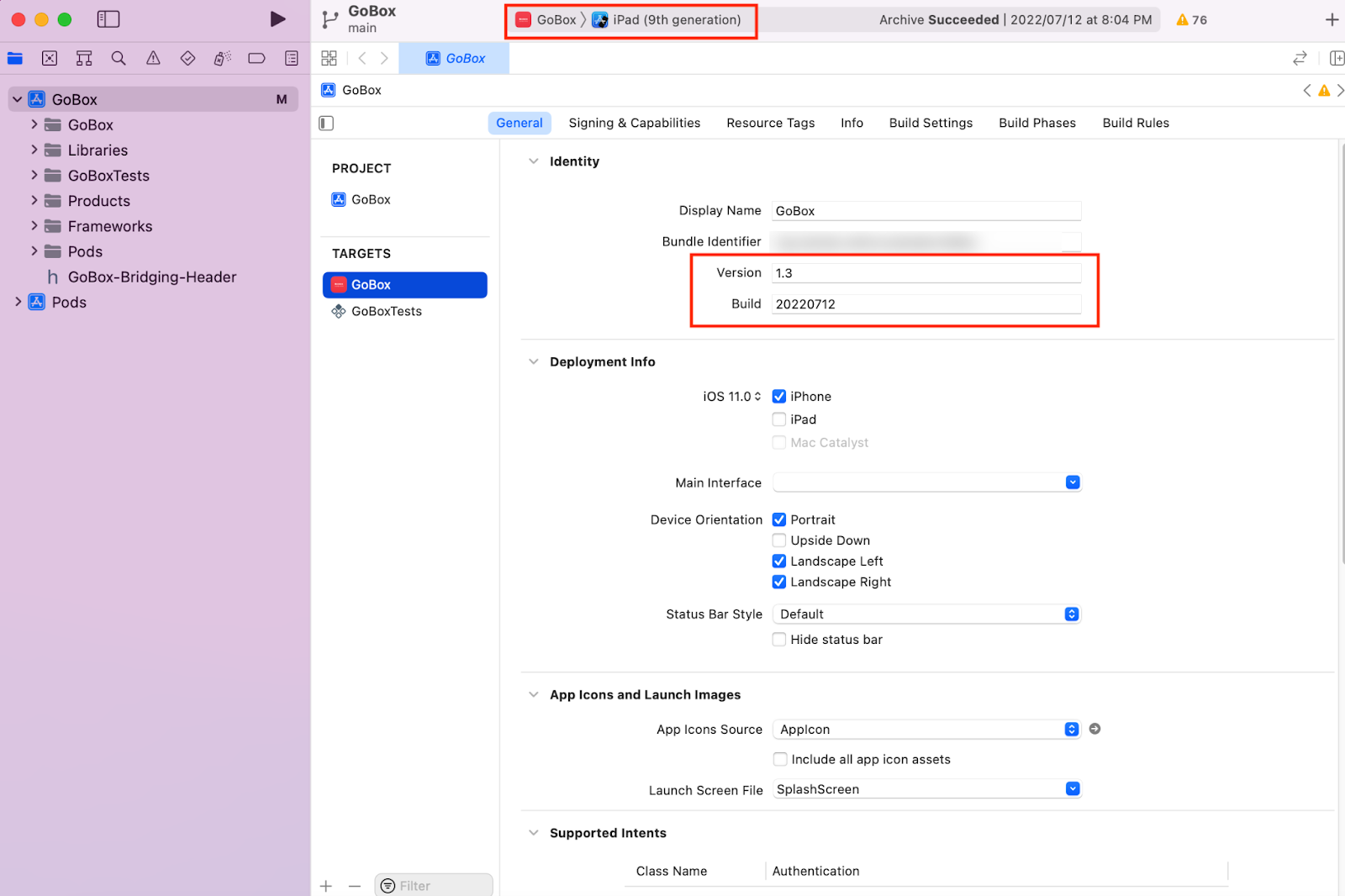Switch to the Build Settings tab

(x=931, y=123)
